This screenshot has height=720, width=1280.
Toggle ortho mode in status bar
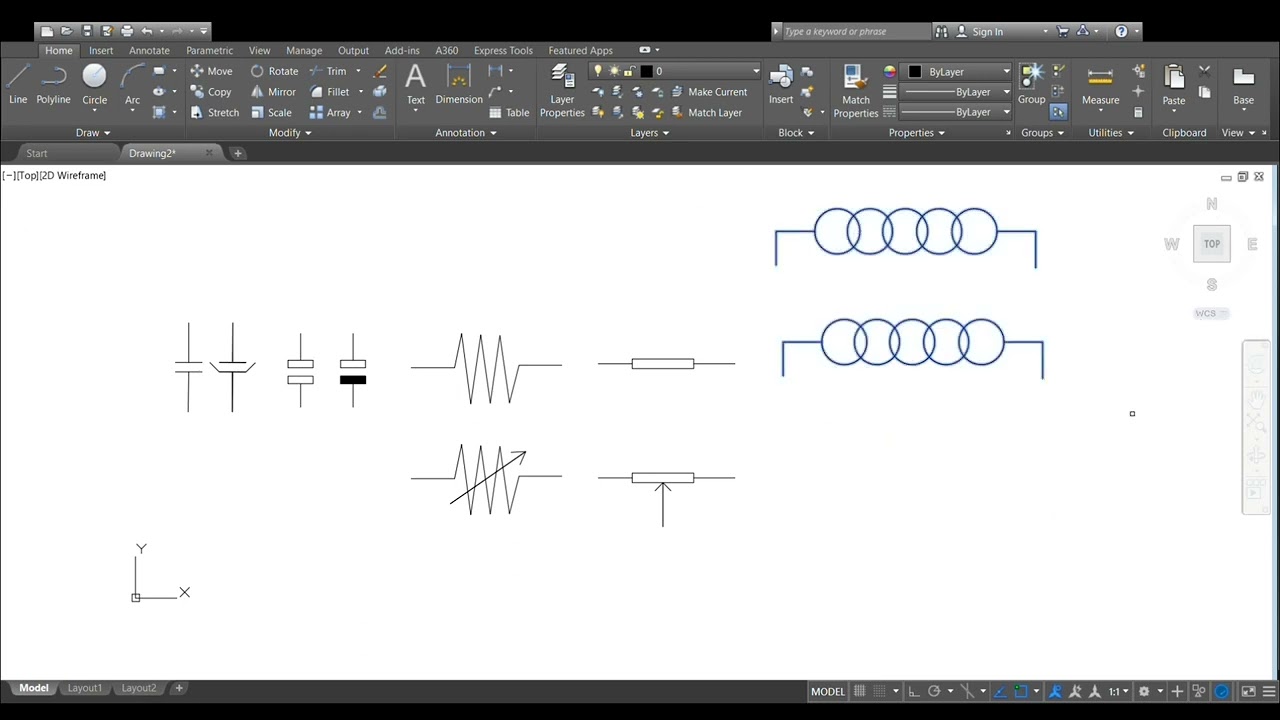tap(913, 691)
